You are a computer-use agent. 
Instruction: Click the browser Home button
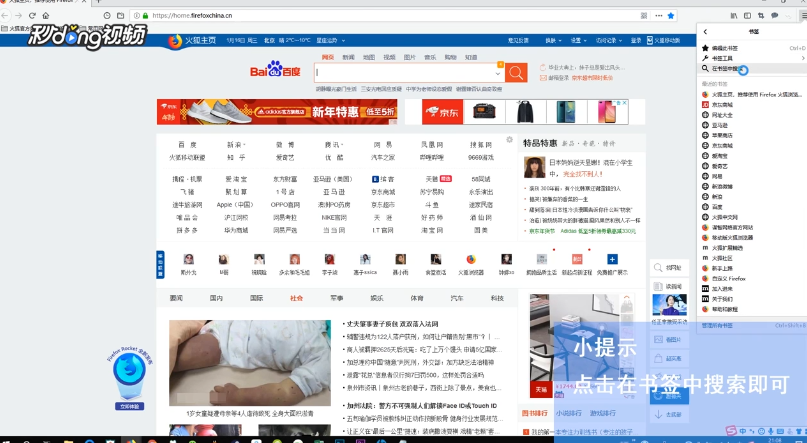pos(45,15)
